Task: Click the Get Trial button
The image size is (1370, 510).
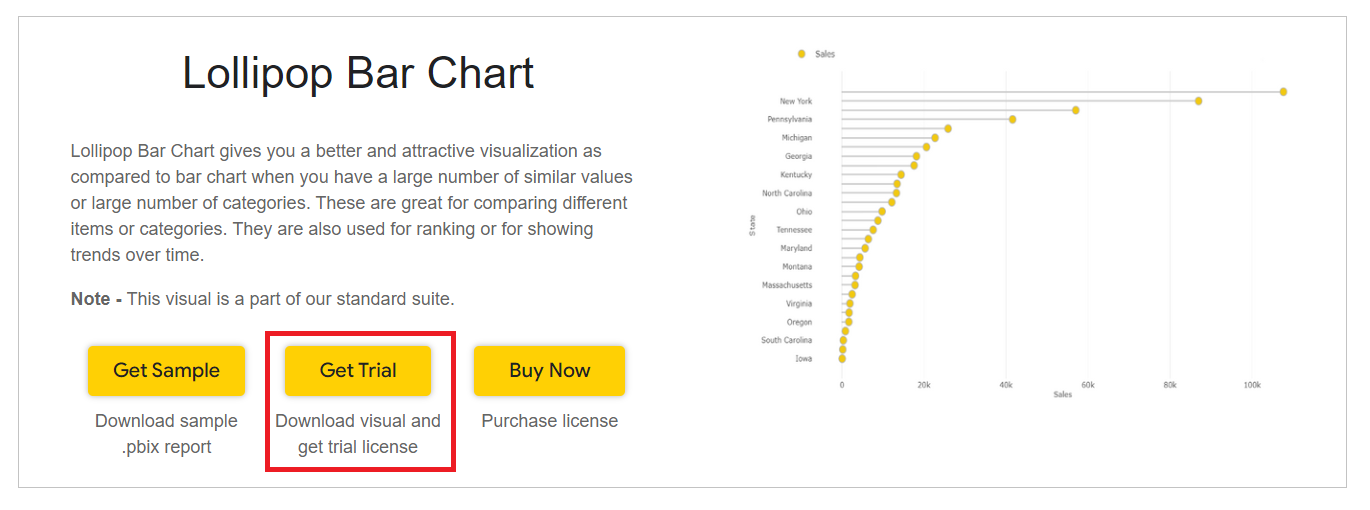Action: click(358, 370)
